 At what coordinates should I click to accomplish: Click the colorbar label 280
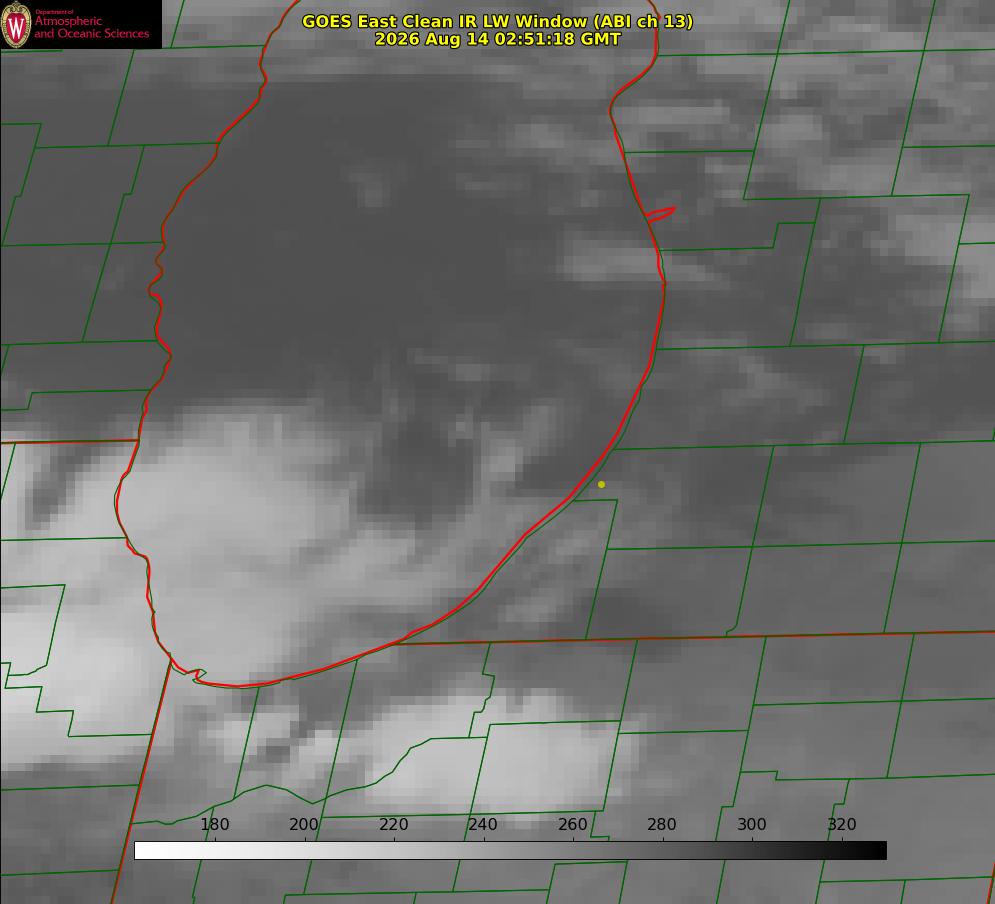(x=662, y=824)
